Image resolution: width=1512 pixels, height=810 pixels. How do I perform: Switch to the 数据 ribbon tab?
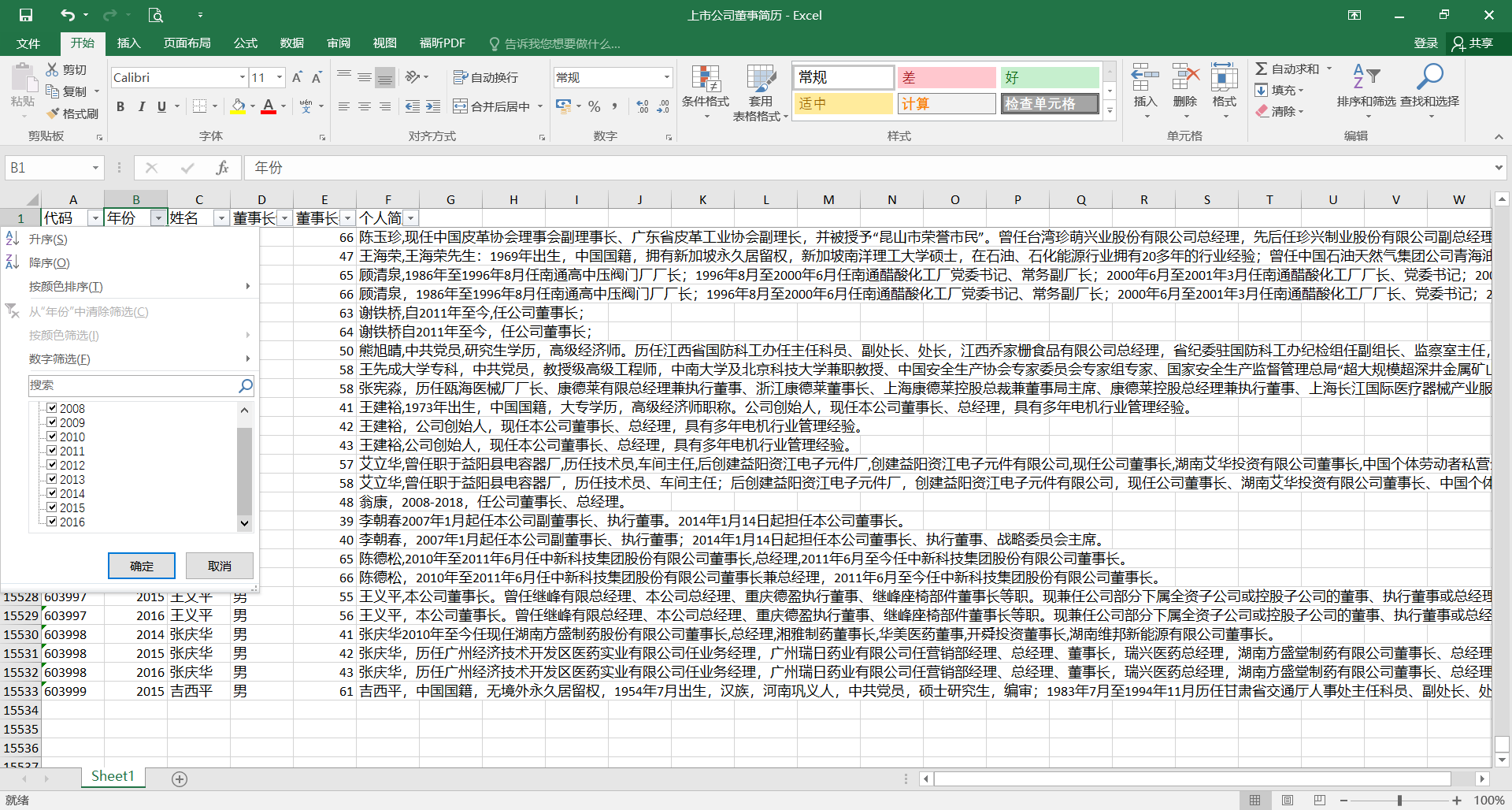pyautogui.click(x=292, y=43)
